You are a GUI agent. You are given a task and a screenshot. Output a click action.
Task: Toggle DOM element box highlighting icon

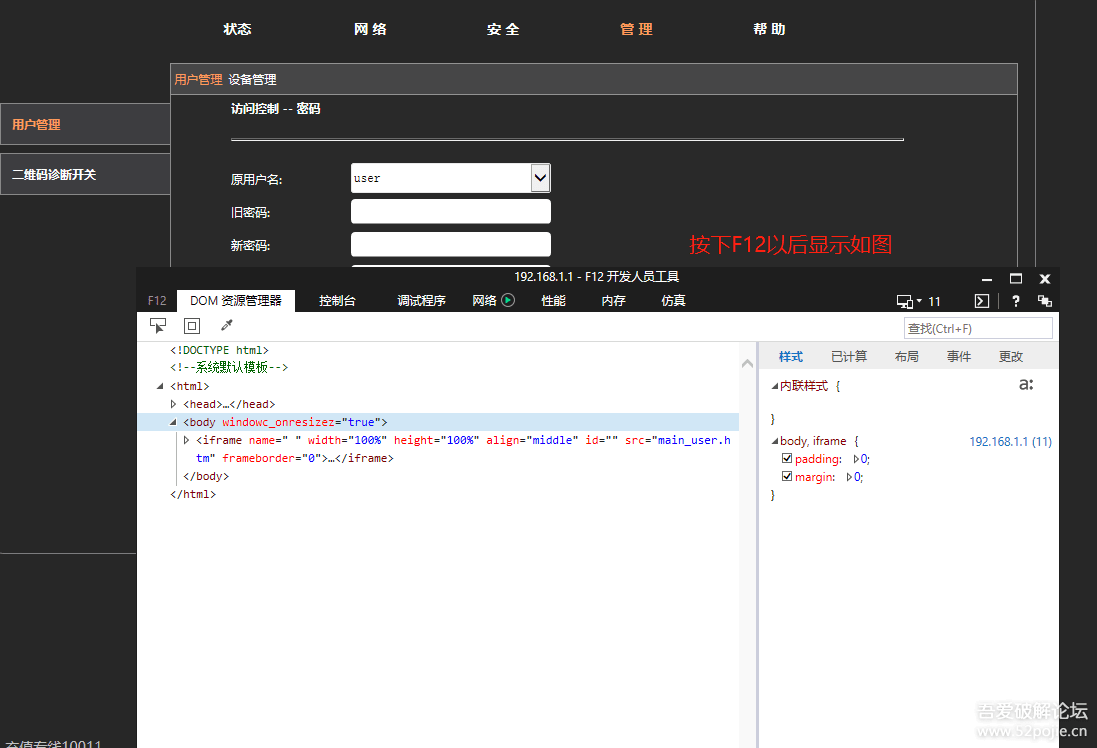pos(192,325)
